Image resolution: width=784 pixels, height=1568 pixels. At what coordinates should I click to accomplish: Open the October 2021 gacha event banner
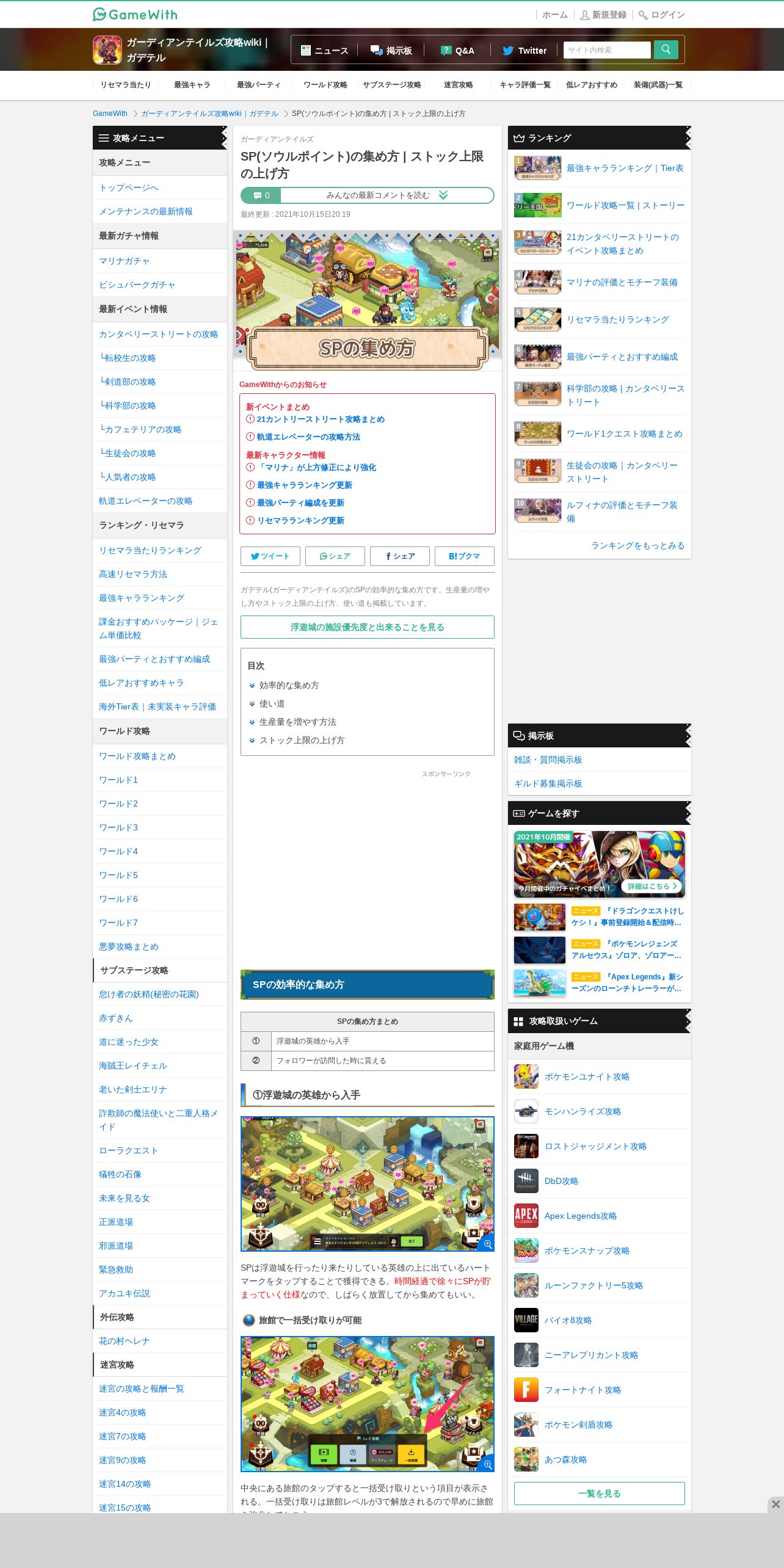[600, 864]
